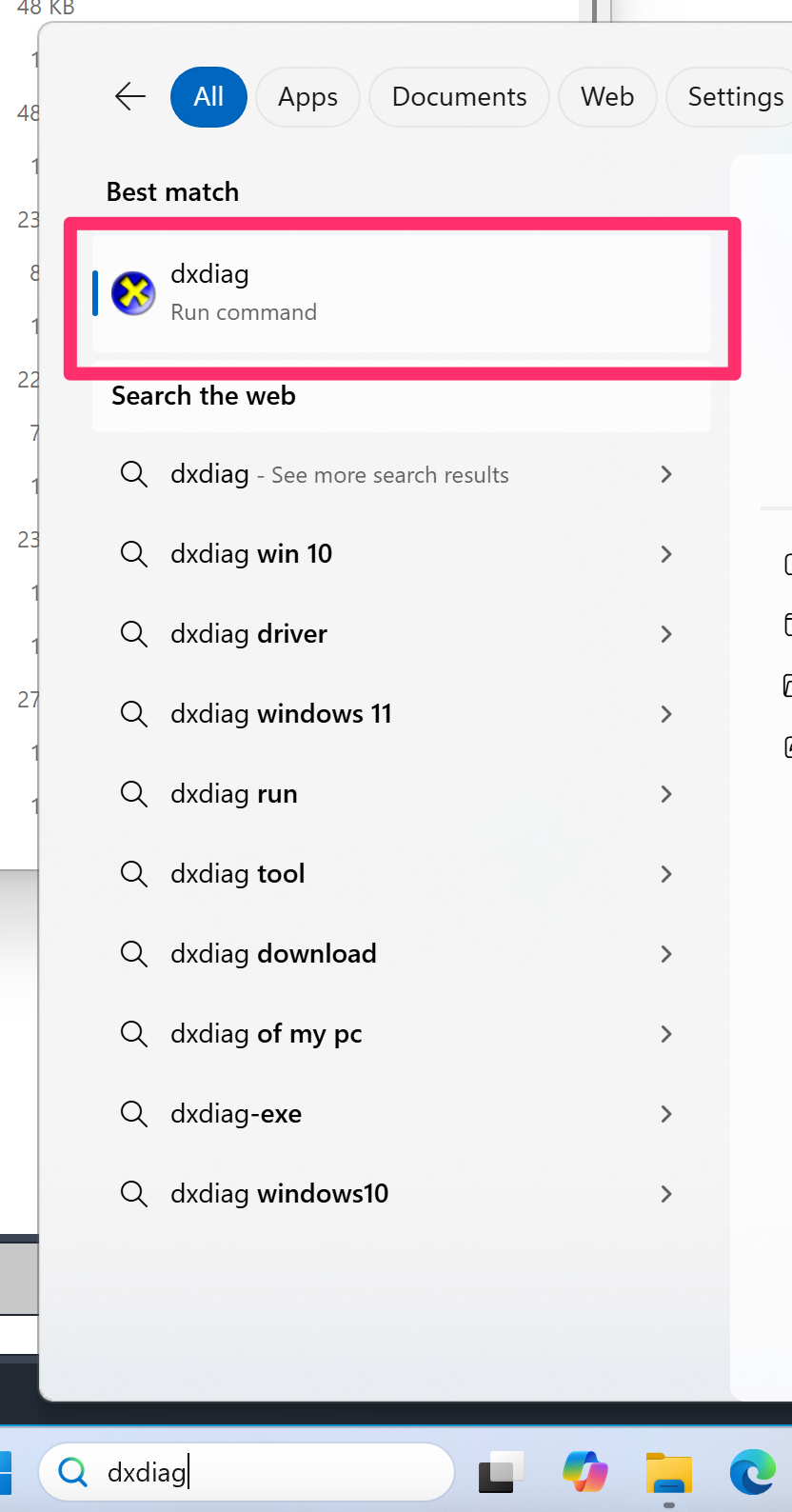Viewport: 792px width, 1512px height.
Task: Switch to the Web filter tab
Action: [607, 97]
